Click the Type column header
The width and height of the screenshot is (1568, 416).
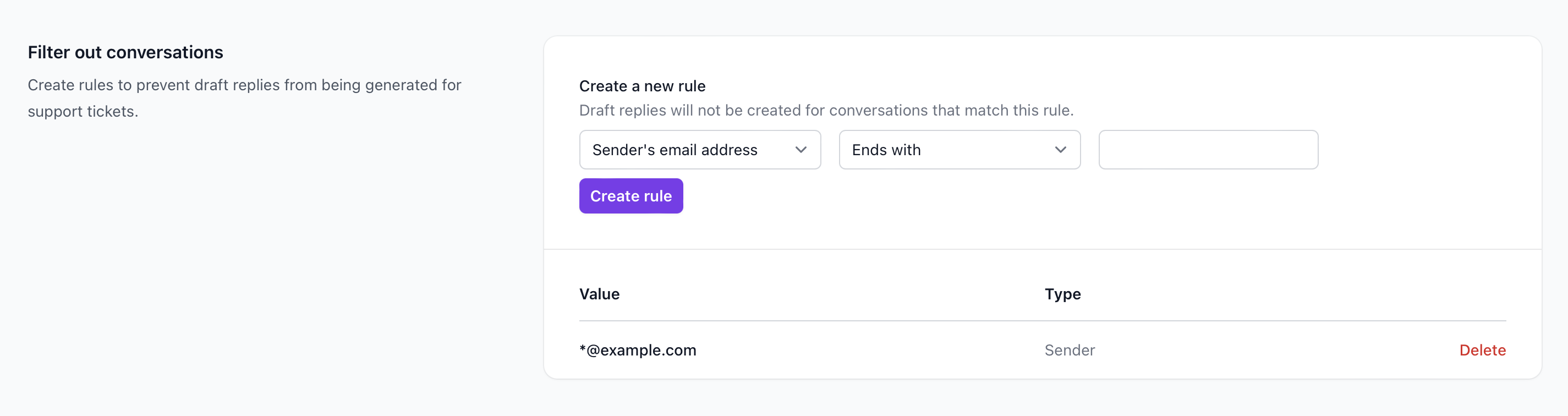(x=1063, y=294)
